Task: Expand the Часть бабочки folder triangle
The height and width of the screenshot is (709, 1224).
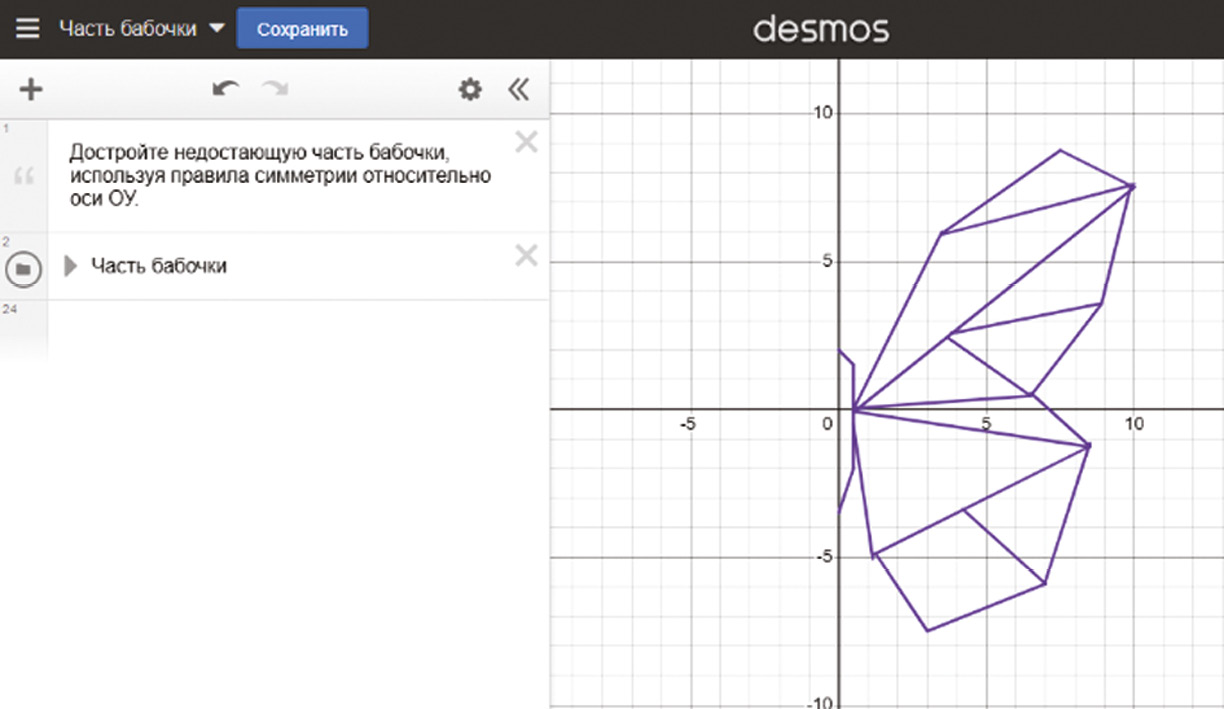Action: pyautogui.click(x=70, y=266)
